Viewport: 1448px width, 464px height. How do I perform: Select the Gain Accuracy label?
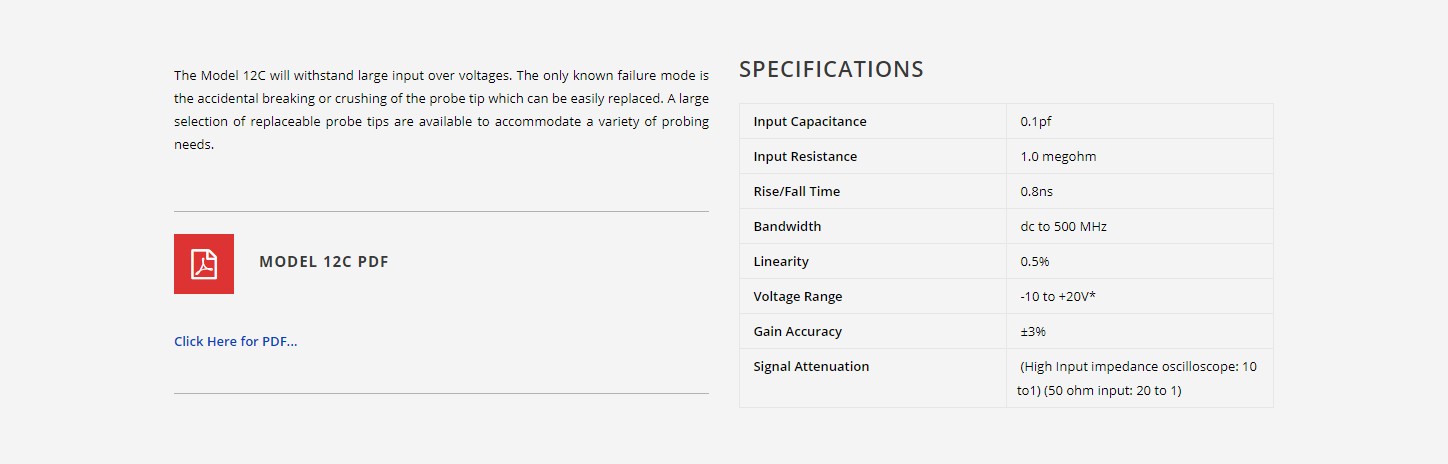click(x=798, y=331)
